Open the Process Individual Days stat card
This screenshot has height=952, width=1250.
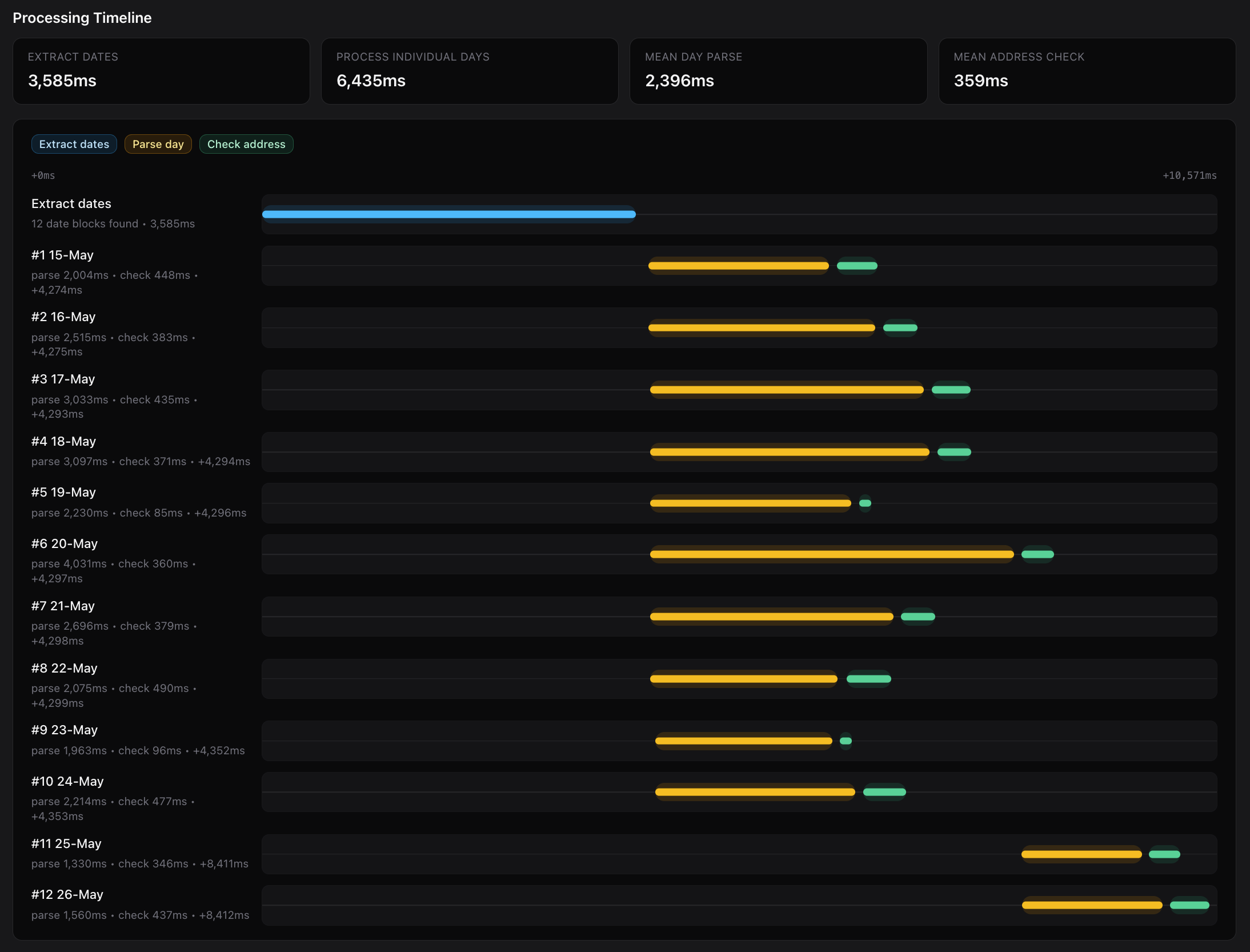(x=470, y=71)
